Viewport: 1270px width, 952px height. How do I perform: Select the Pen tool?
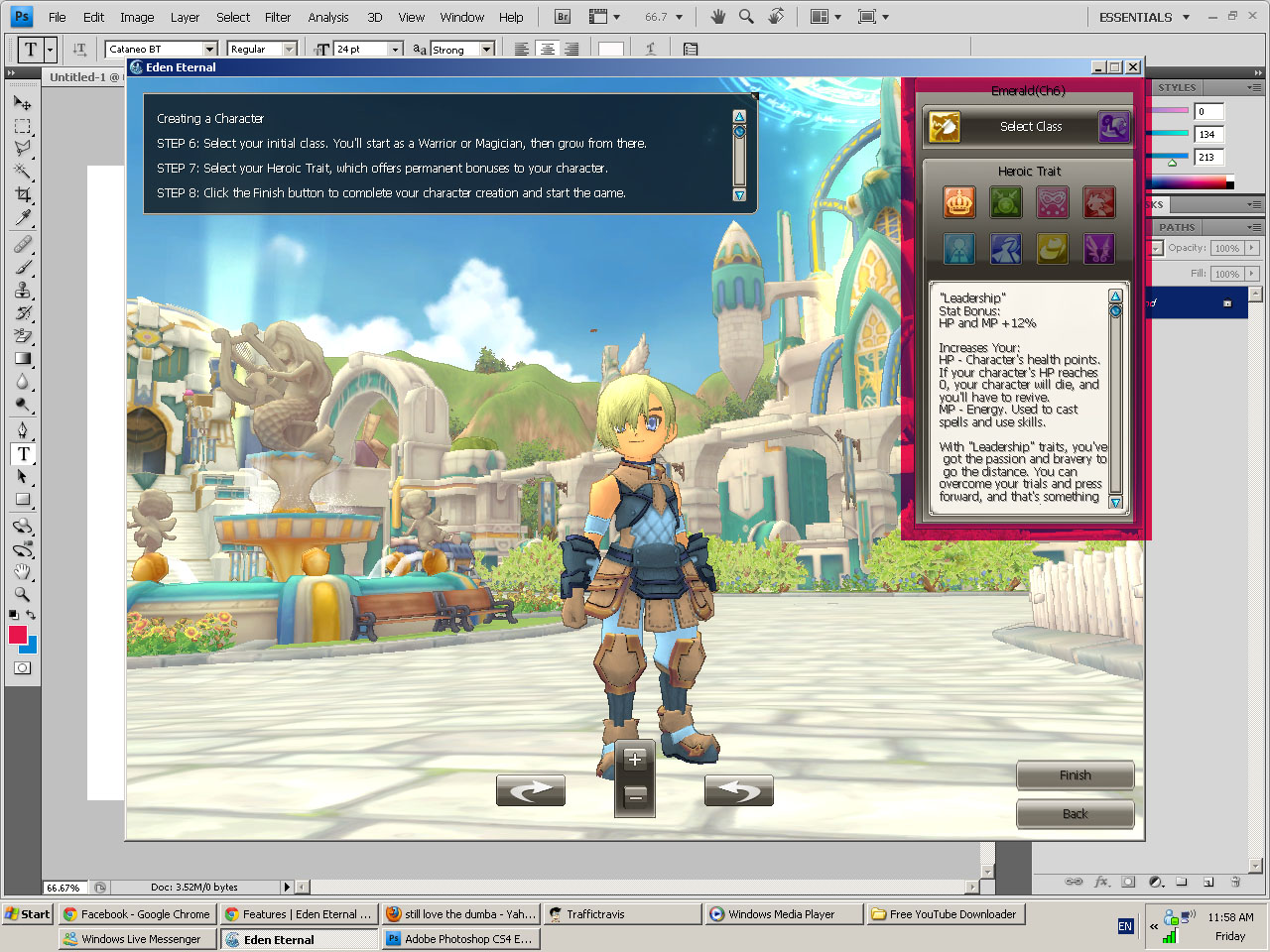(22, 430)
